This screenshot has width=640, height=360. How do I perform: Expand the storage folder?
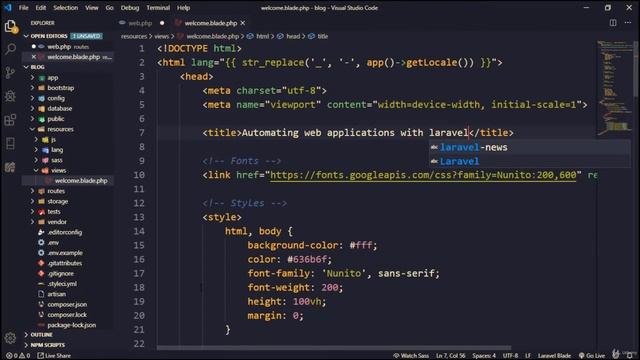pyautogui.click(x=58, y=201)
